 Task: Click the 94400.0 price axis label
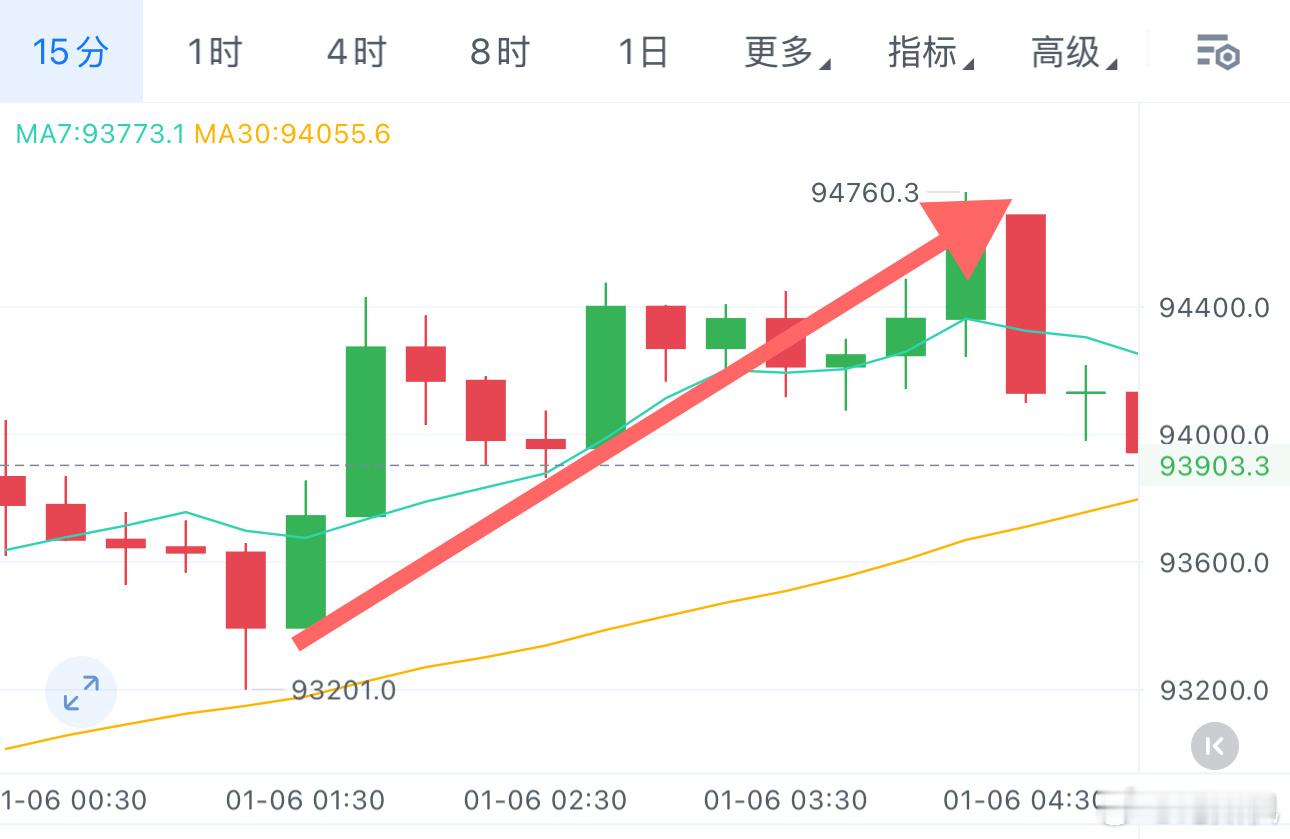coord(1213,308)
